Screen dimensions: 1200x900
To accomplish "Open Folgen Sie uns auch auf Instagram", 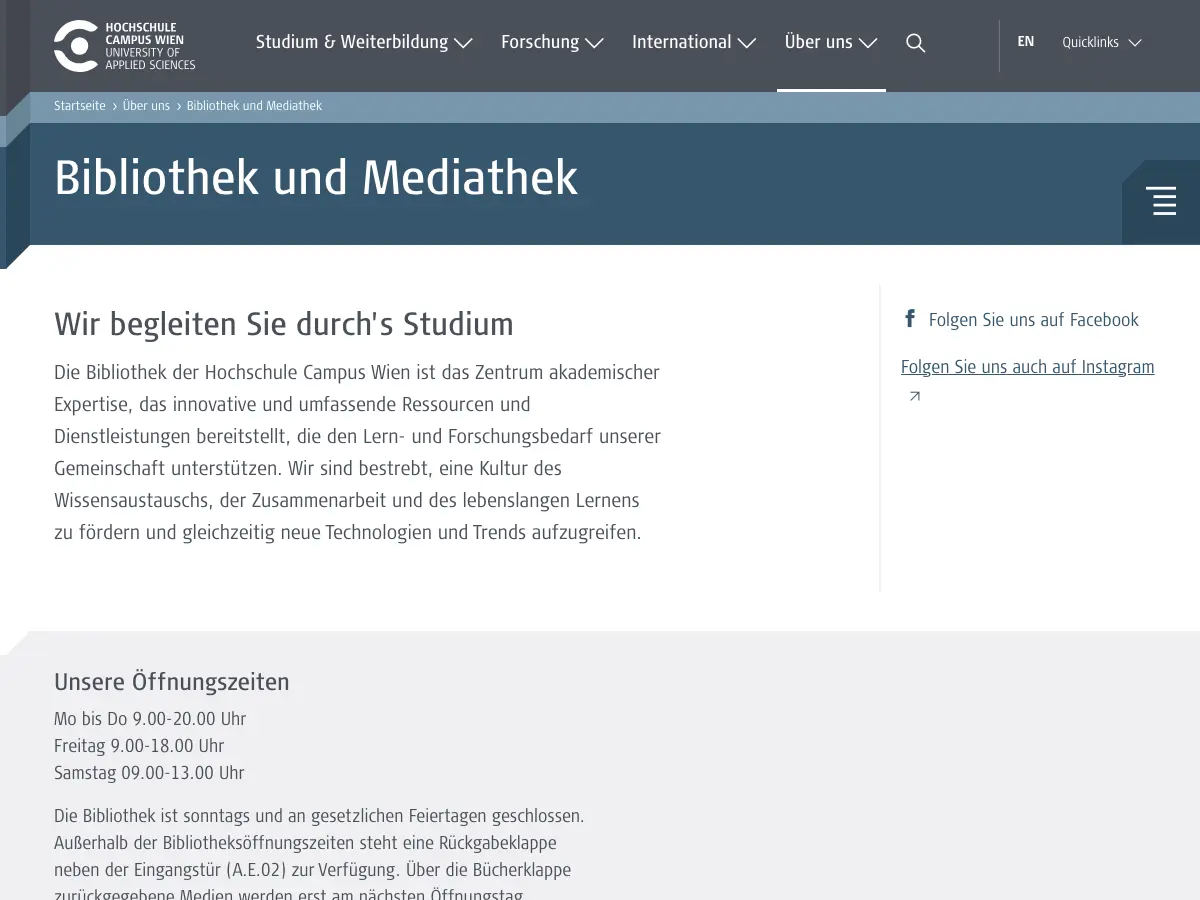I will (x=1027, y=367).
